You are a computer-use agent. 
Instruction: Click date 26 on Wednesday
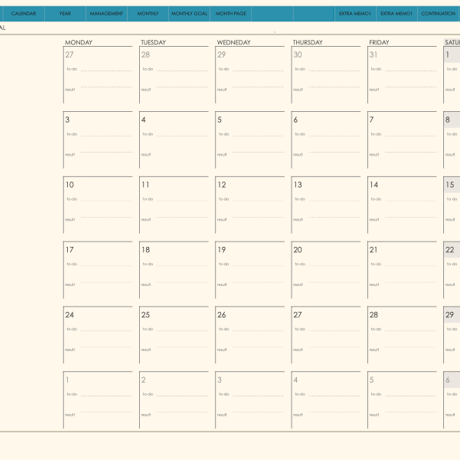222,315
